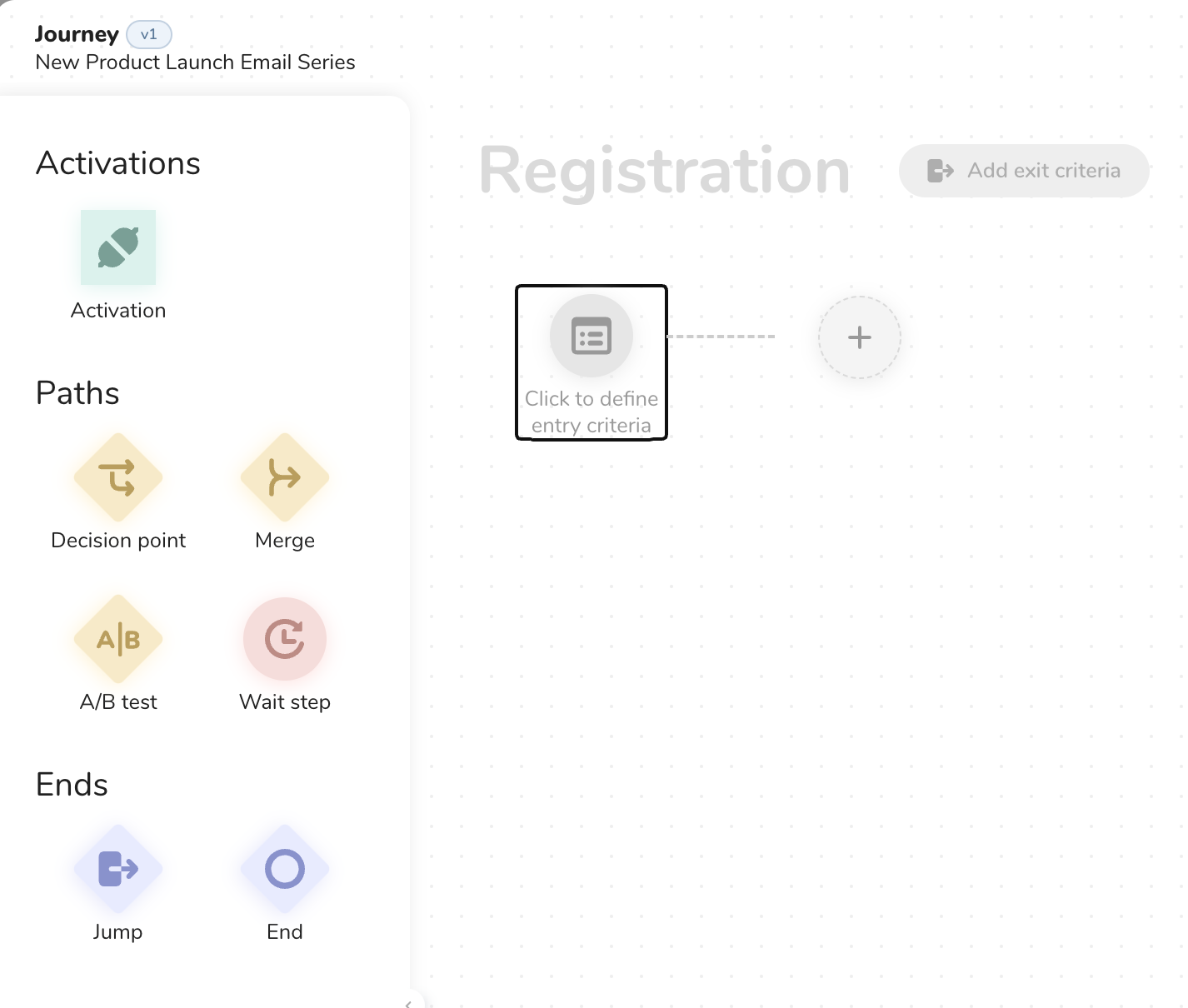
Task: Click the plus circle to add step
Action: pyautogui.click(x=859, y=337)
